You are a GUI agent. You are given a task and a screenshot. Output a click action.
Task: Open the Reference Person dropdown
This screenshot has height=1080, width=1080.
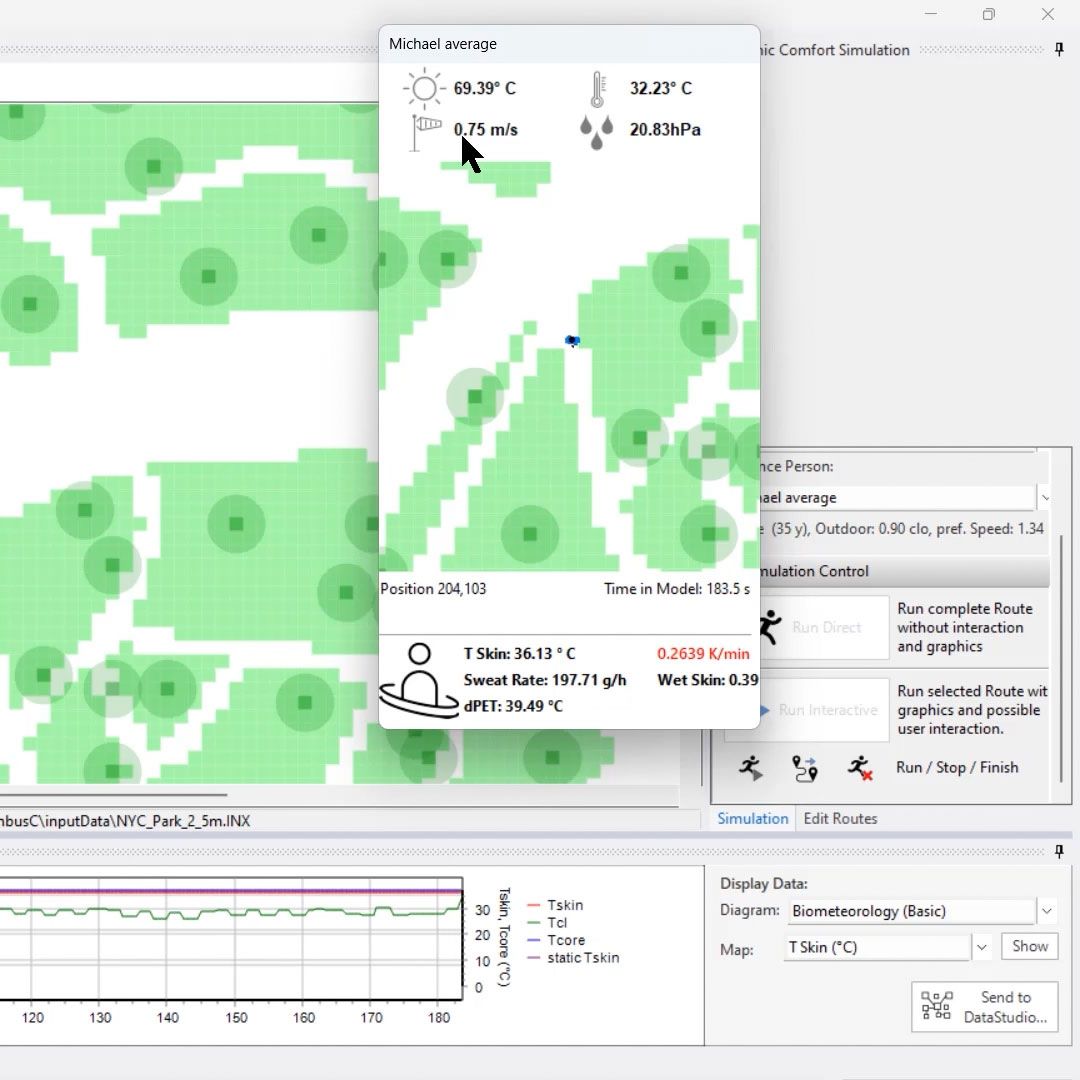[1046, 497]
